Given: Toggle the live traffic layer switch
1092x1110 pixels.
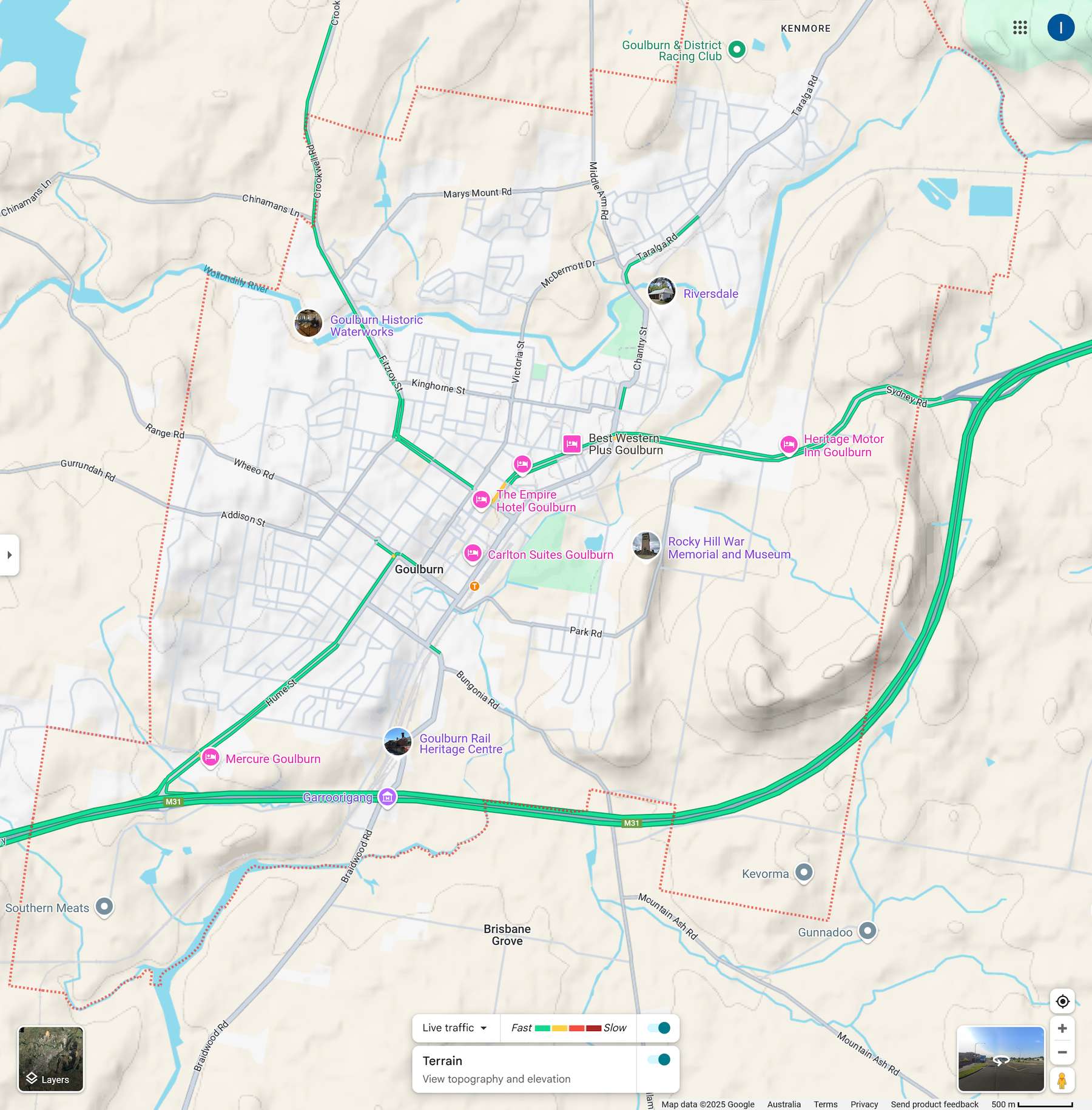Looking at the screenshot, I should click(658, 1028).
